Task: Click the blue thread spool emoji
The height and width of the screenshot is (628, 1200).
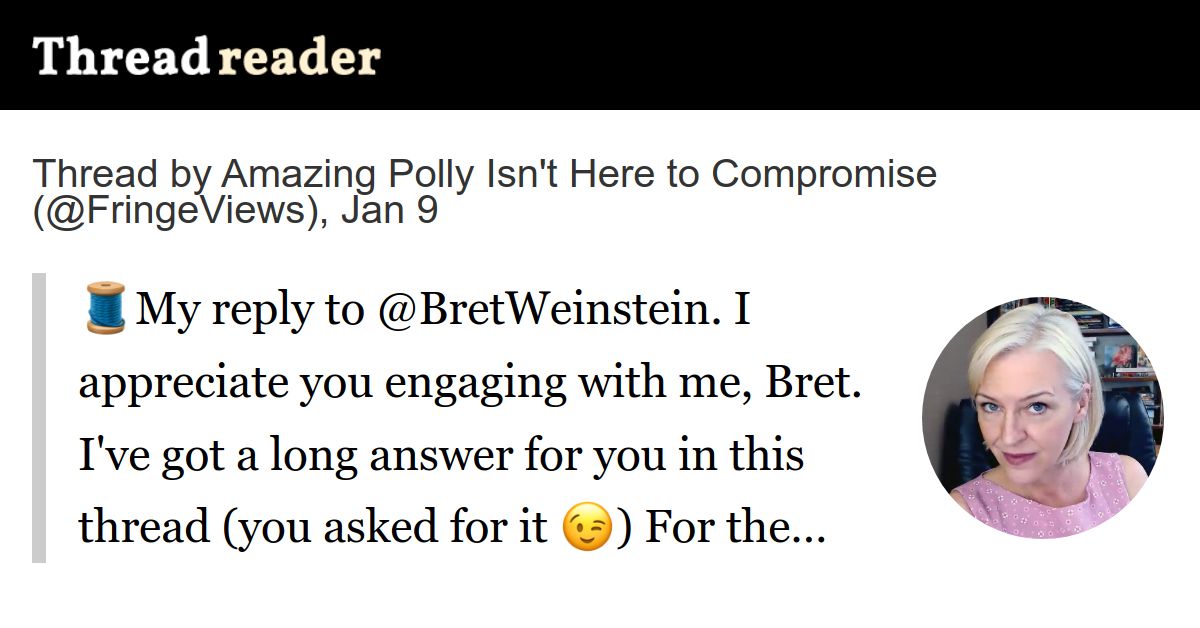Action: pyautogui.click(x=104, y=308)
